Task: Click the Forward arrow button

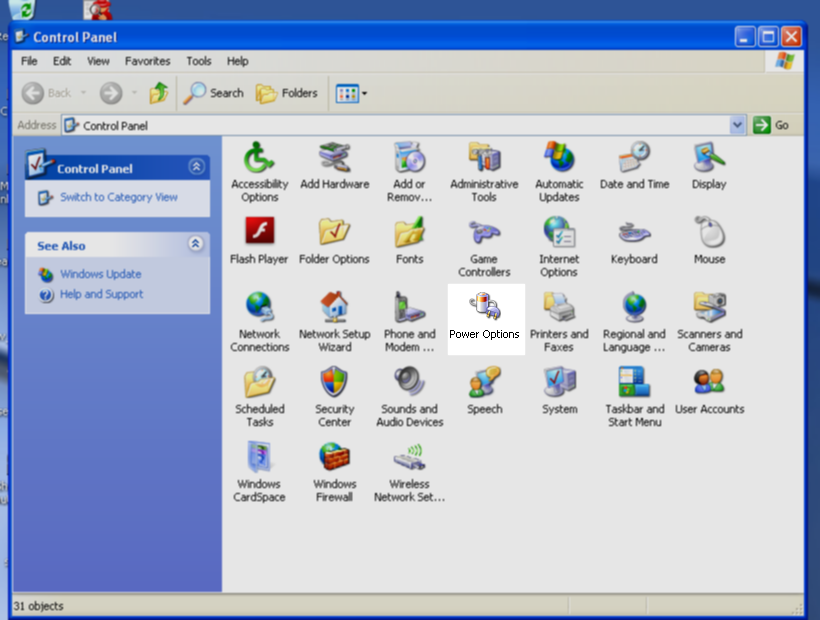Action: (x=111, y=93)
